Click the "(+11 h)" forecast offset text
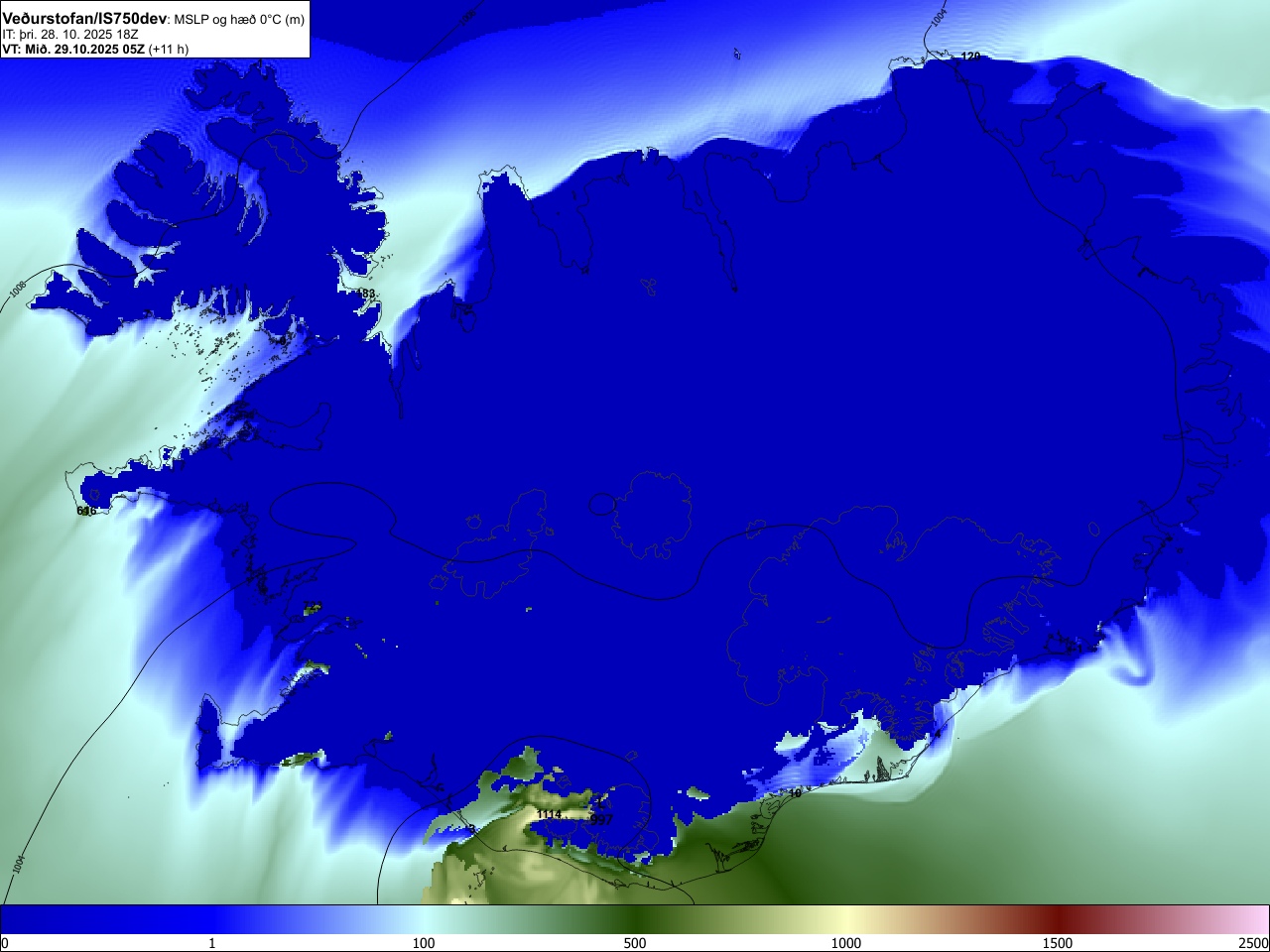1270x952 pixels. coord(169,49)
